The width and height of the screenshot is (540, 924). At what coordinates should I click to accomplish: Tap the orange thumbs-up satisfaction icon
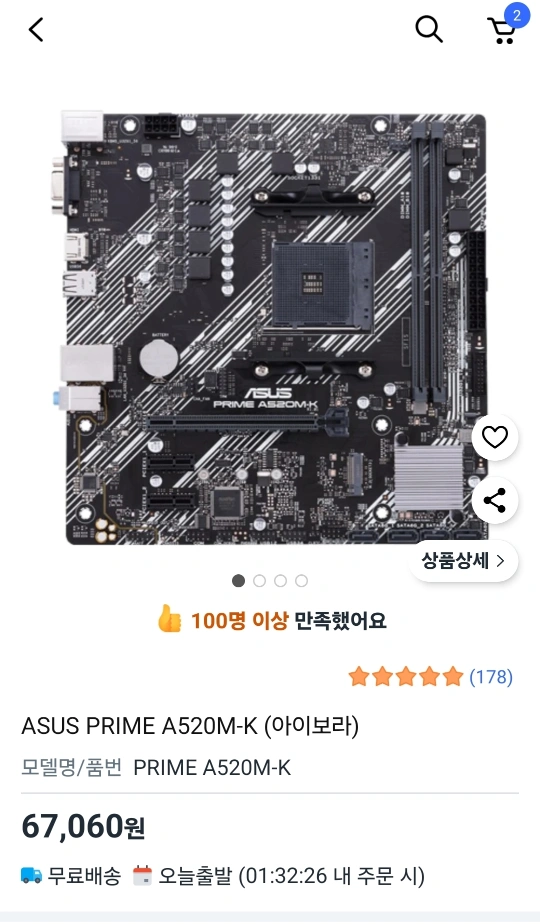pyautogui.click(x=169, y=619)
